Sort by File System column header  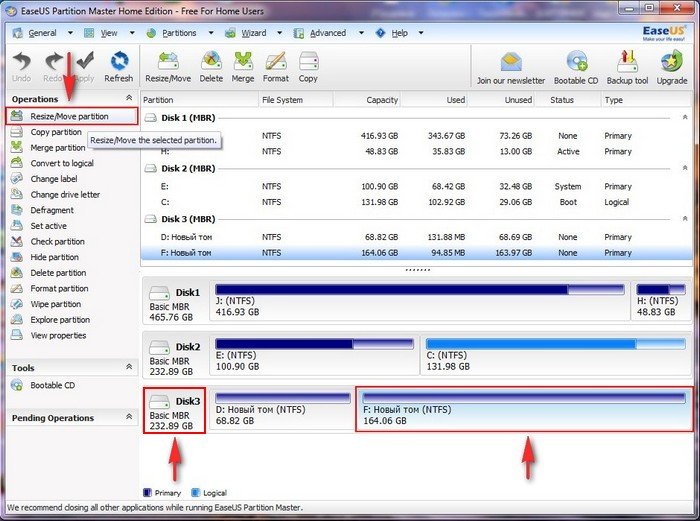click(x=296, y=100)
